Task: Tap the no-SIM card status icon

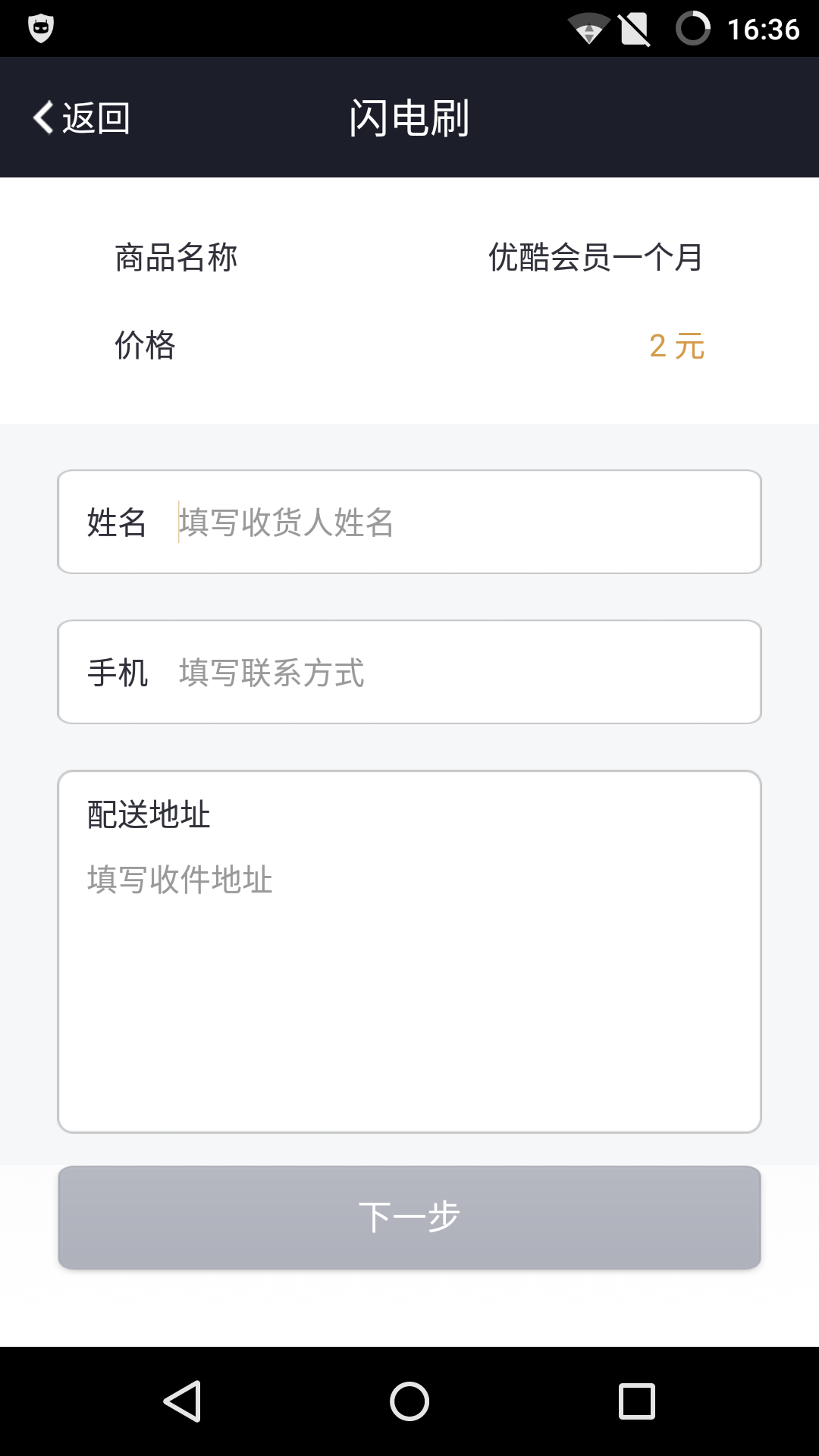Action: (x=634, y=30)
